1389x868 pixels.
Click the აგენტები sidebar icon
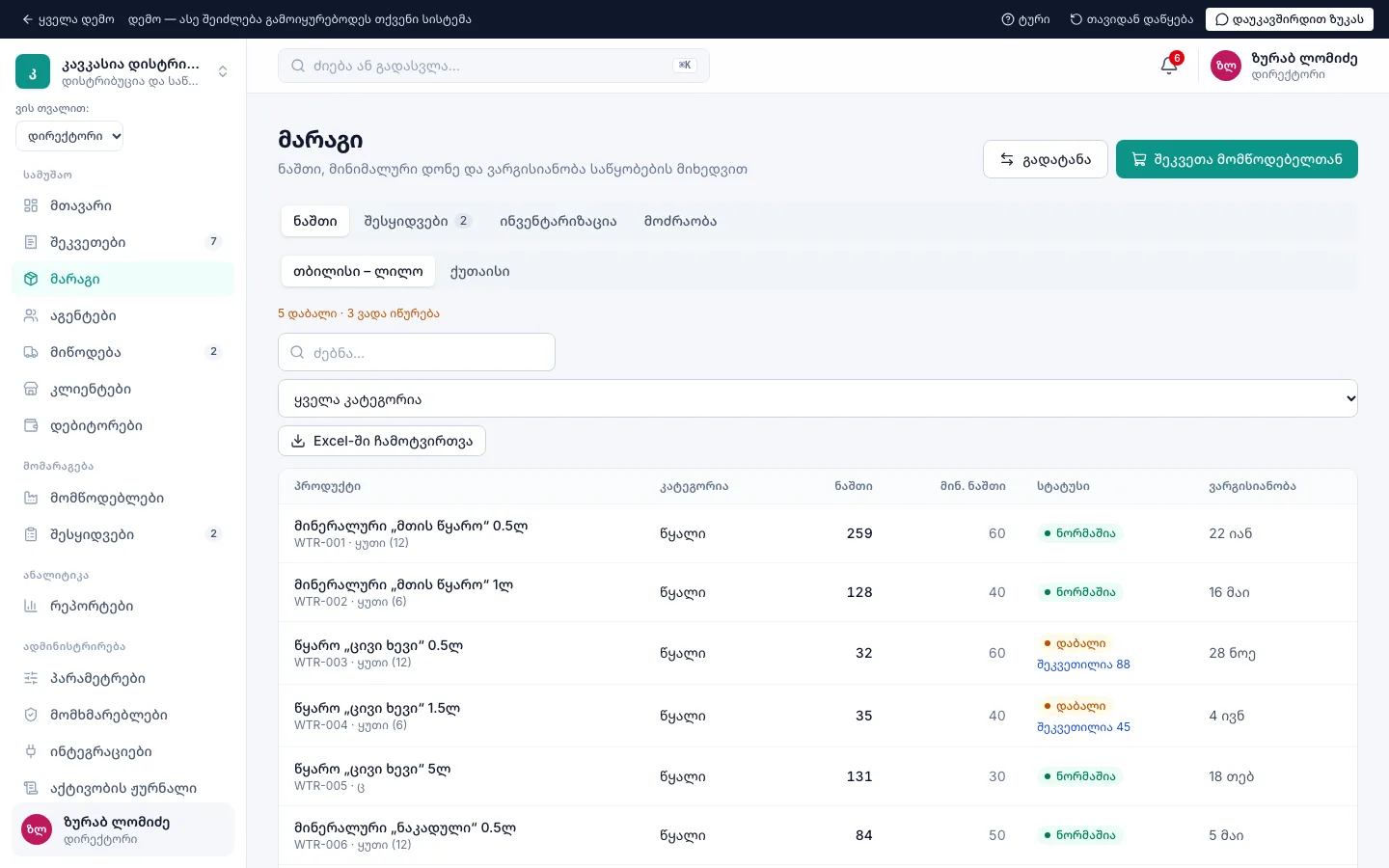tap(31, 315)
